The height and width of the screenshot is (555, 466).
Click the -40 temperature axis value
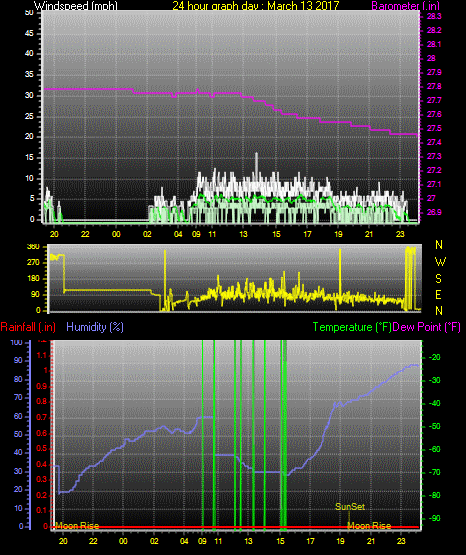[435, 404]
